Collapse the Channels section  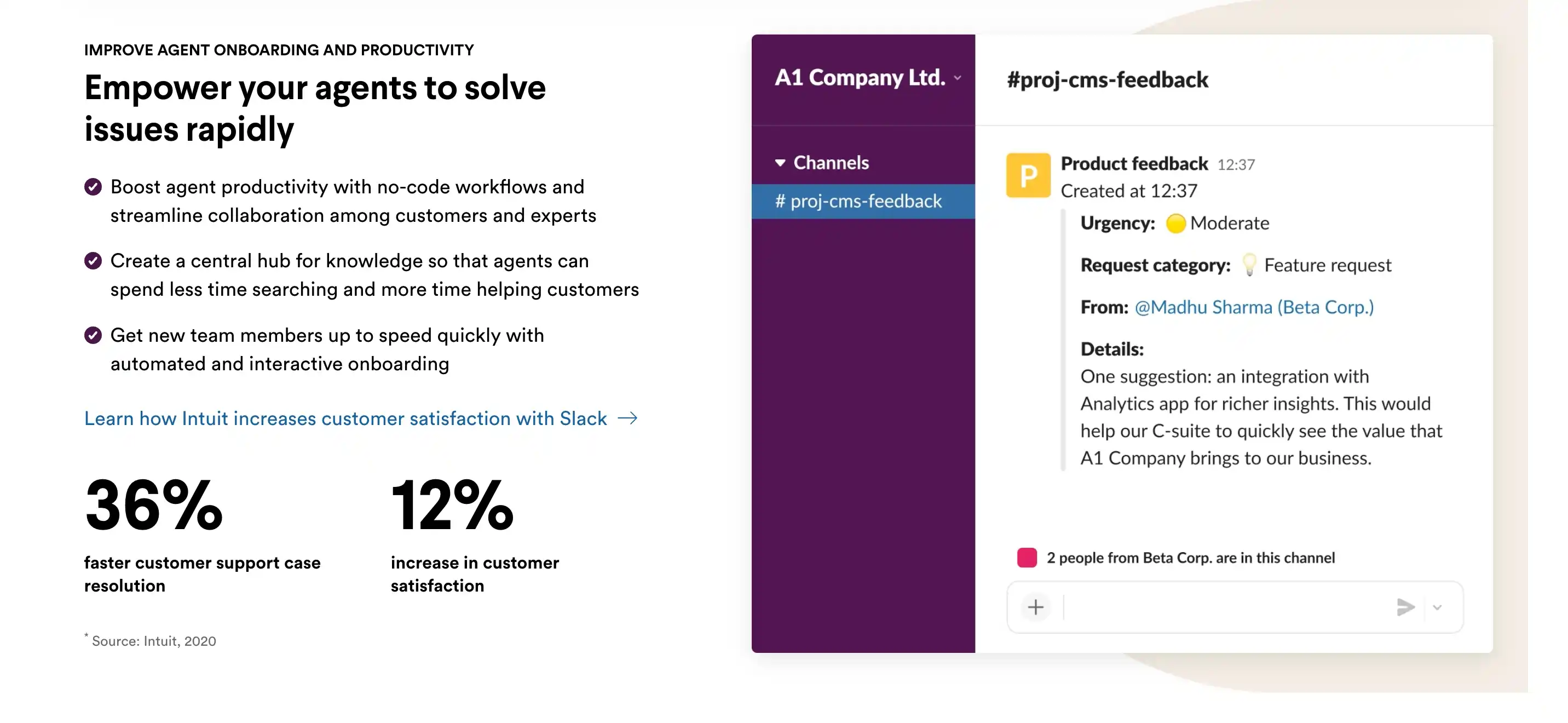tap(779, 162)
